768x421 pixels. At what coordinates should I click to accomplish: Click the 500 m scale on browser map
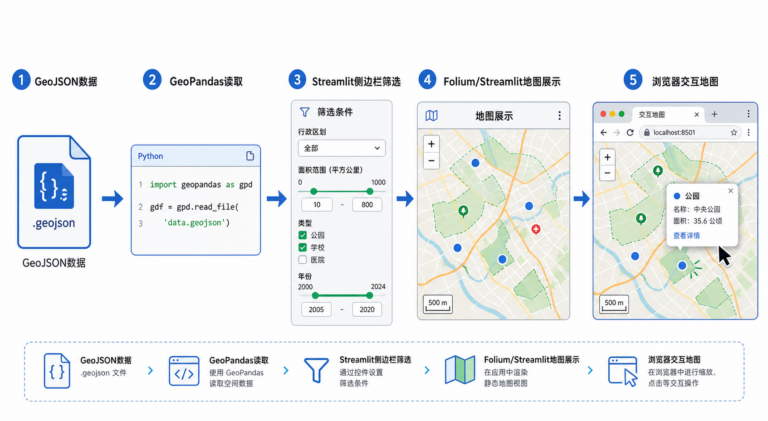pyautogui.click(x=614, y=304)
